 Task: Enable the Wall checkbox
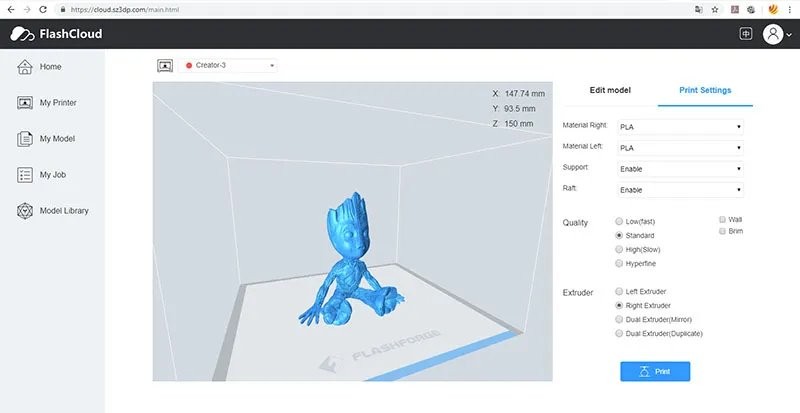(723, 219)
